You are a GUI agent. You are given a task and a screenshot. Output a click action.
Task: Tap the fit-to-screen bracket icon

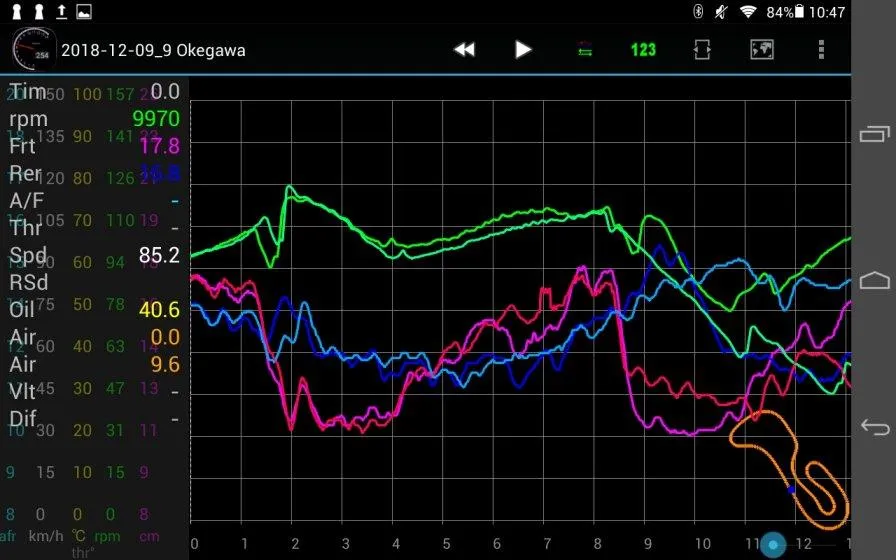point(702,49)
